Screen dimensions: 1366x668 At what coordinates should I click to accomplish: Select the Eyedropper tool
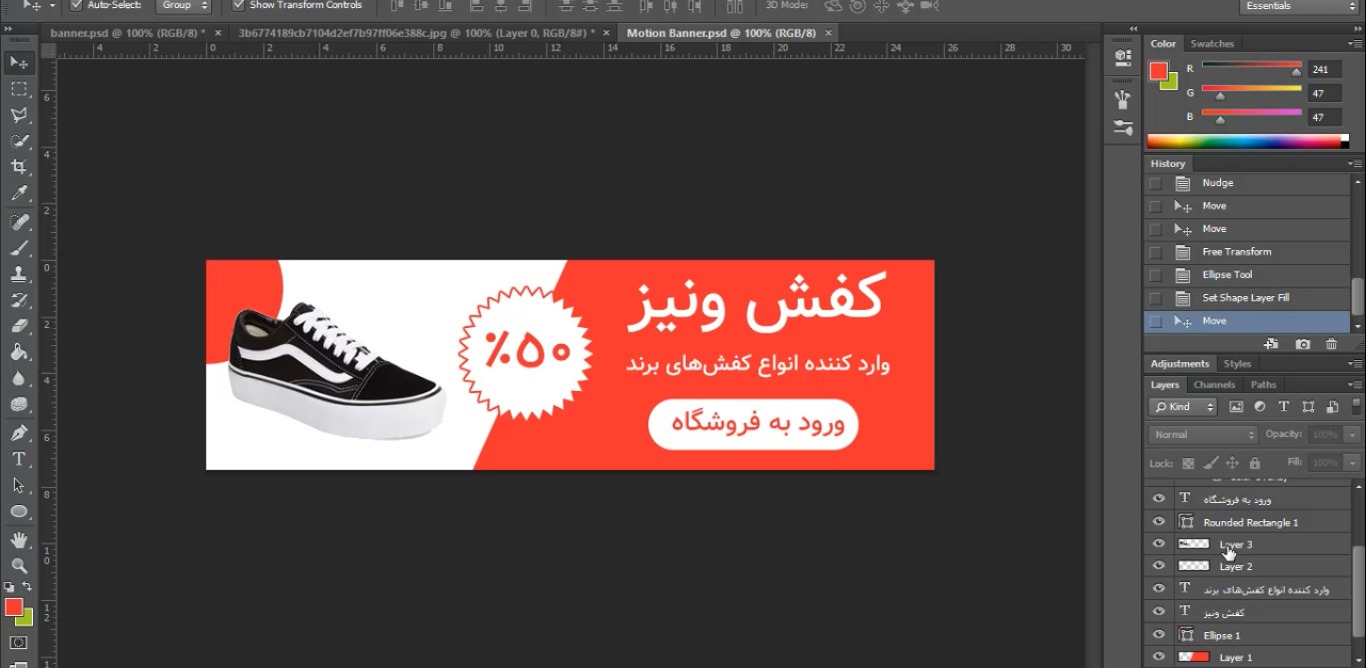click(19, 193)
